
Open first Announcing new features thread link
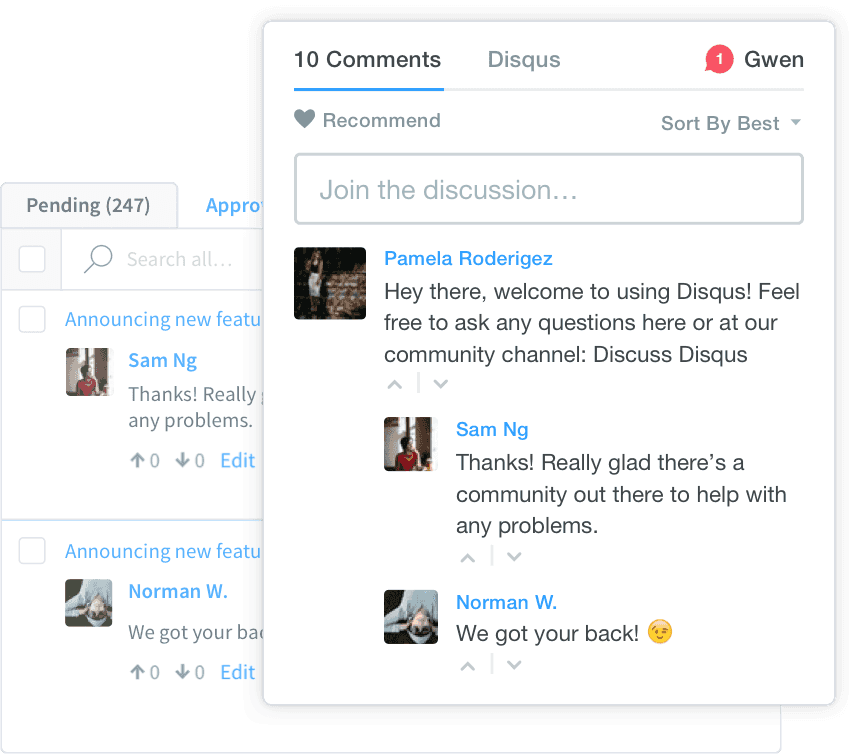(163, 319)
